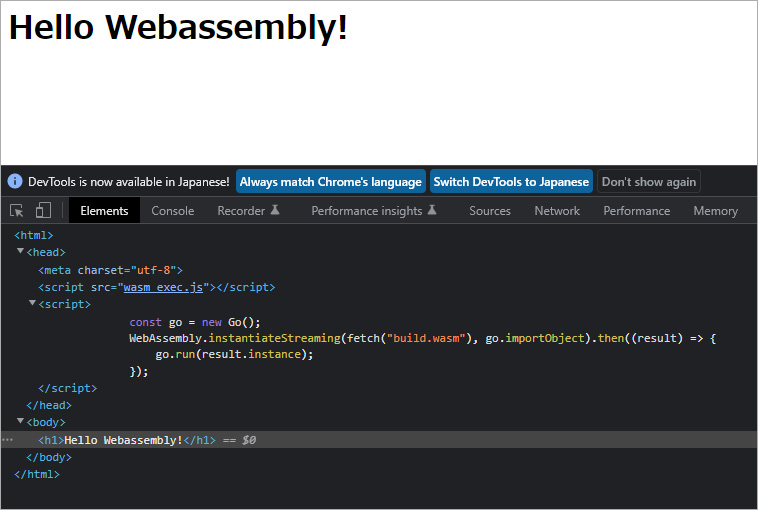Viewport: 758px width, 510px height.
Task: Click Always match Chrome's language button
Action: click(x=331, y=181)
